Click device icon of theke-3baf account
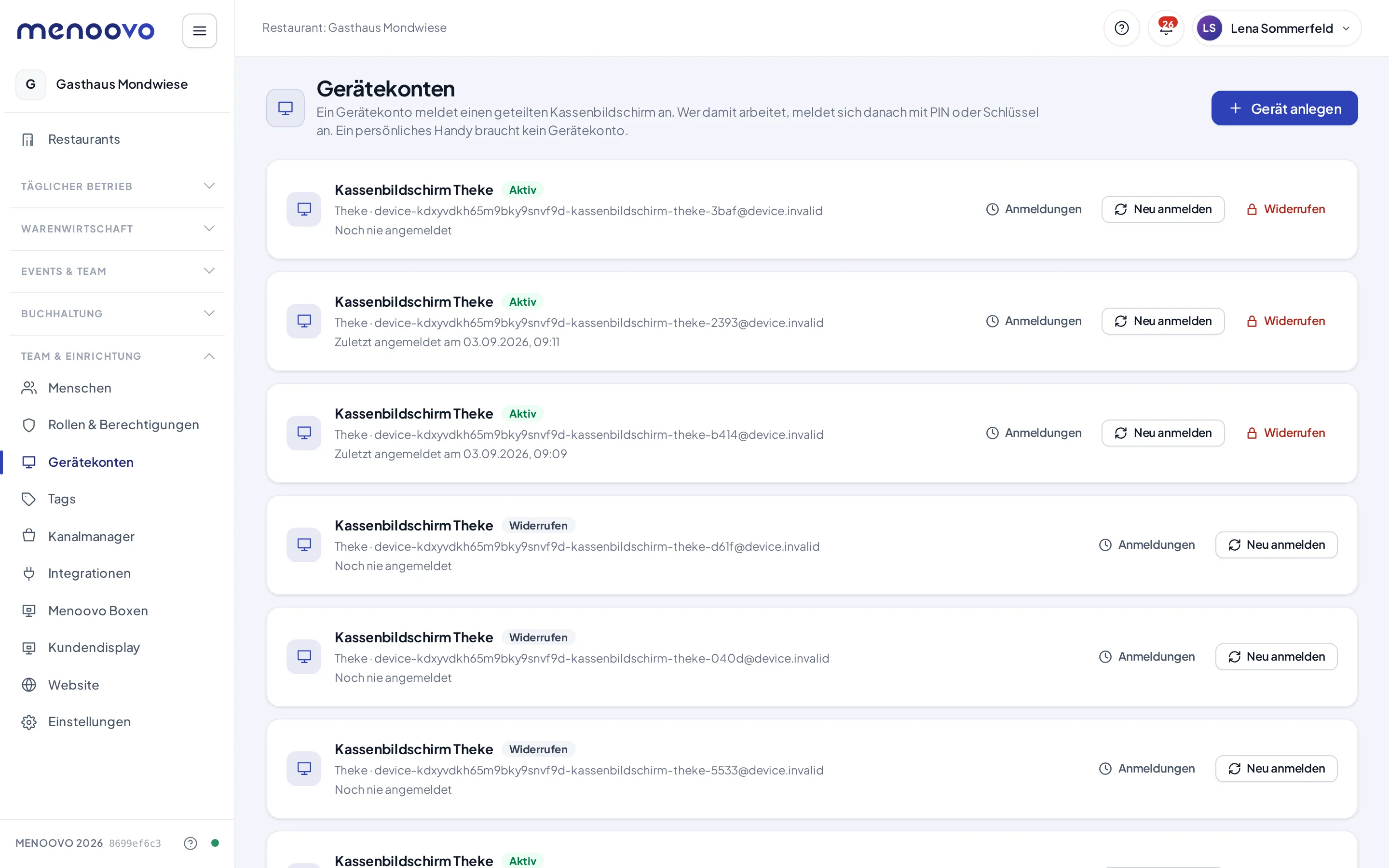The width and height of the screenshot is (1389, 868). click(x=304, y=209)
